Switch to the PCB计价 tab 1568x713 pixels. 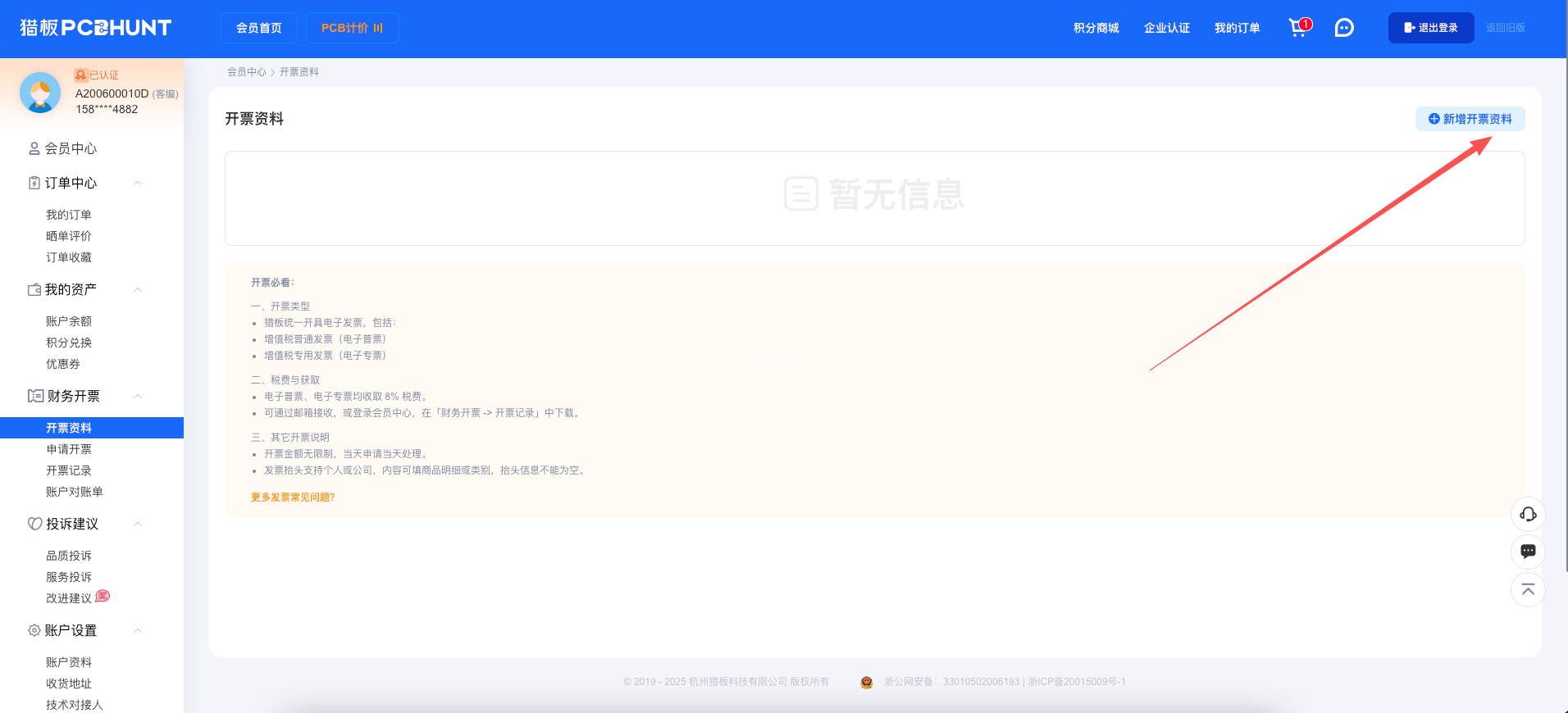pyautogui.click(x=352, y=28)
